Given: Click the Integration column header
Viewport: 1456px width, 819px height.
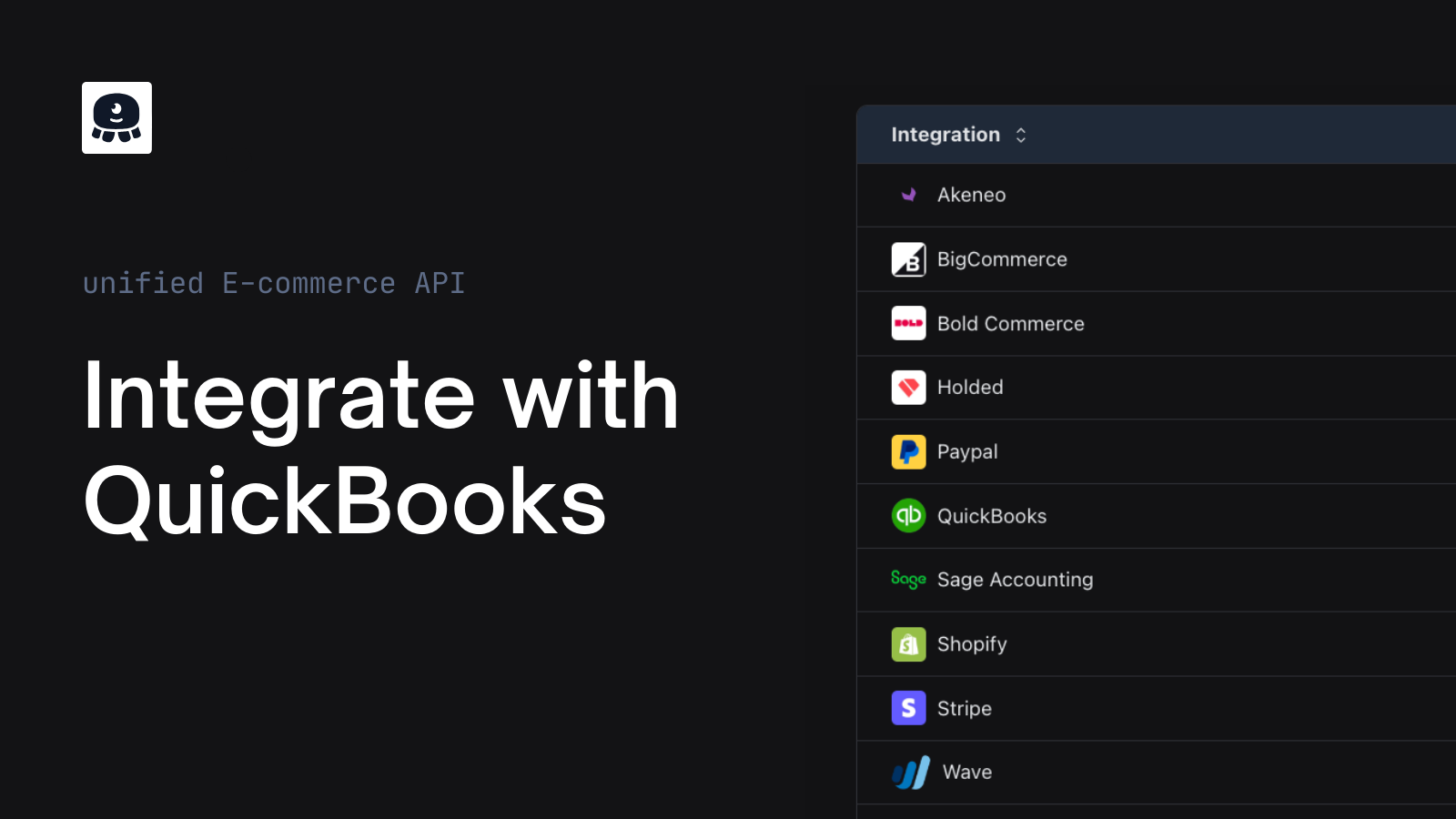Looking at the screenshot, I should tap(946, 134).
